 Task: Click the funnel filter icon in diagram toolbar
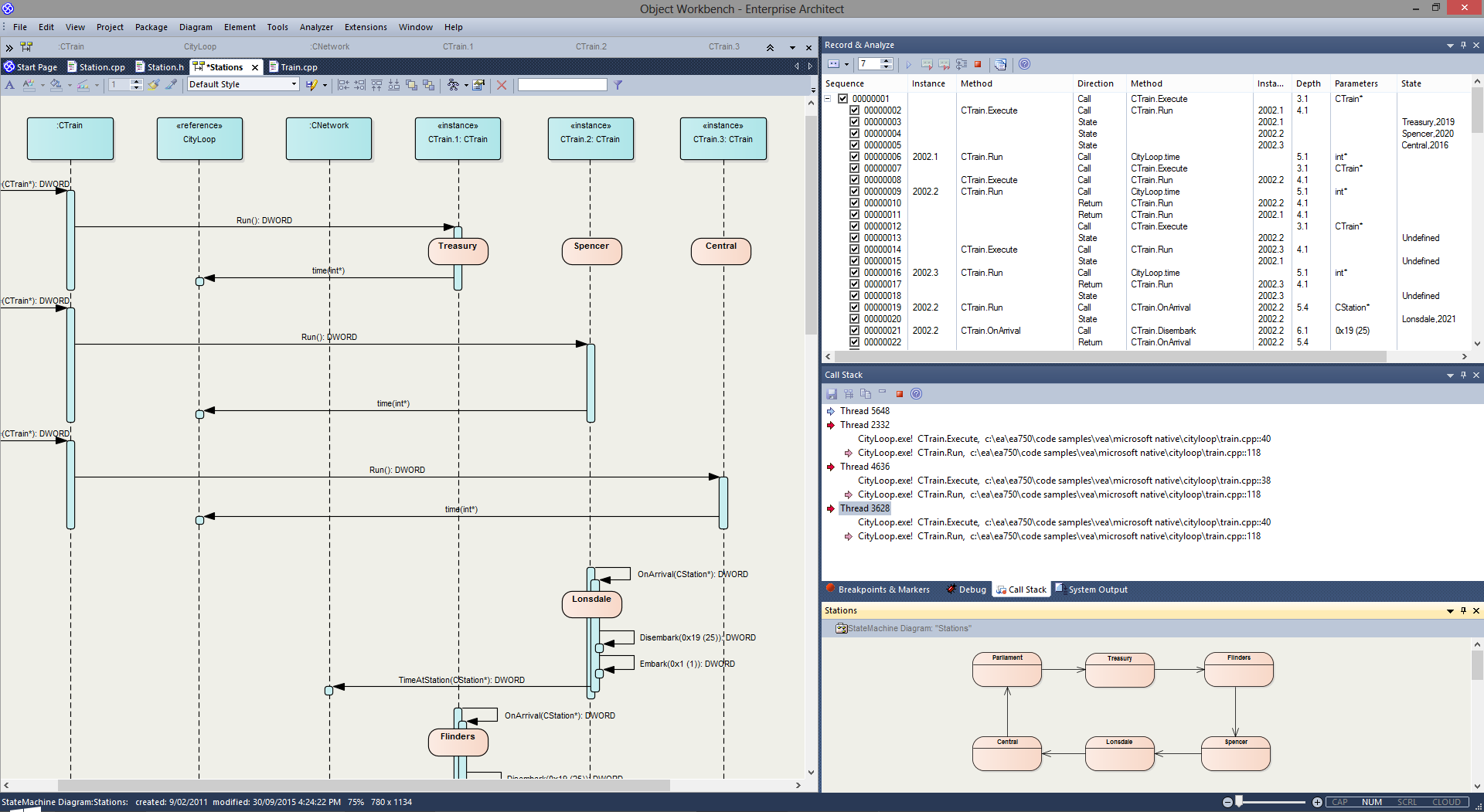[x=618, y=85]
